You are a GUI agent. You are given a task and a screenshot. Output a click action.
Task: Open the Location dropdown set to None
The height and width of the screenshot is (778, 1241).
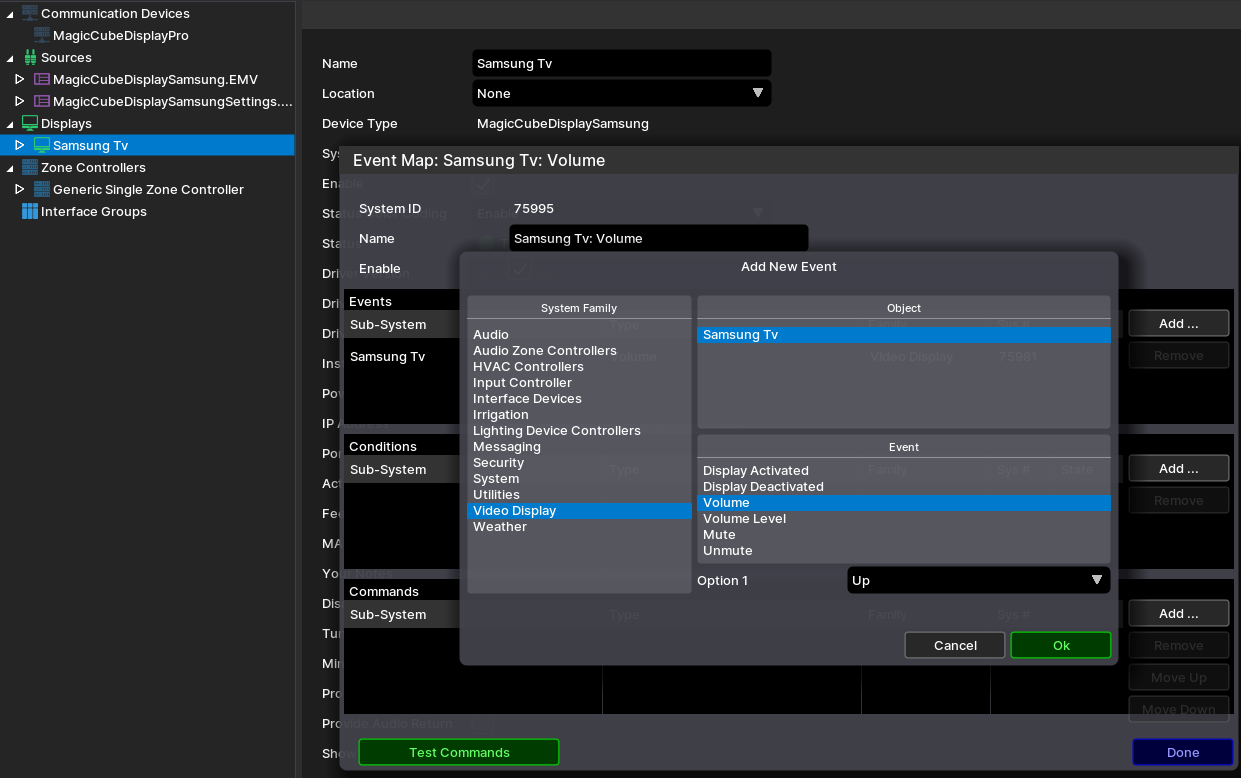(622, 93)
